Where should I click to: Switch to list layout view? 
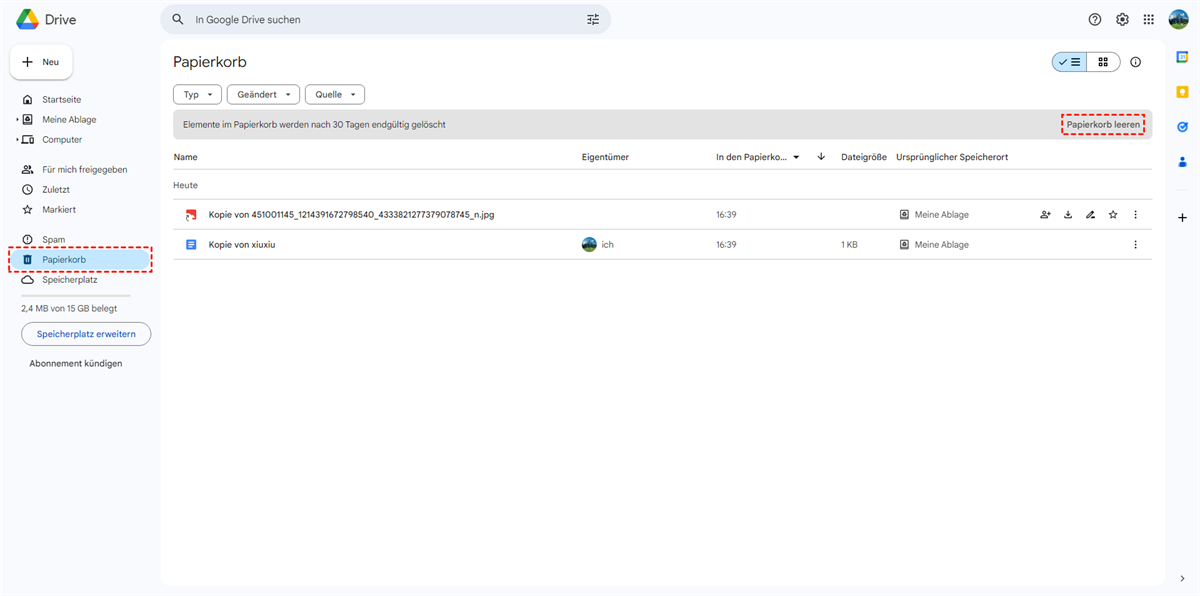[x=1069, y=62]
